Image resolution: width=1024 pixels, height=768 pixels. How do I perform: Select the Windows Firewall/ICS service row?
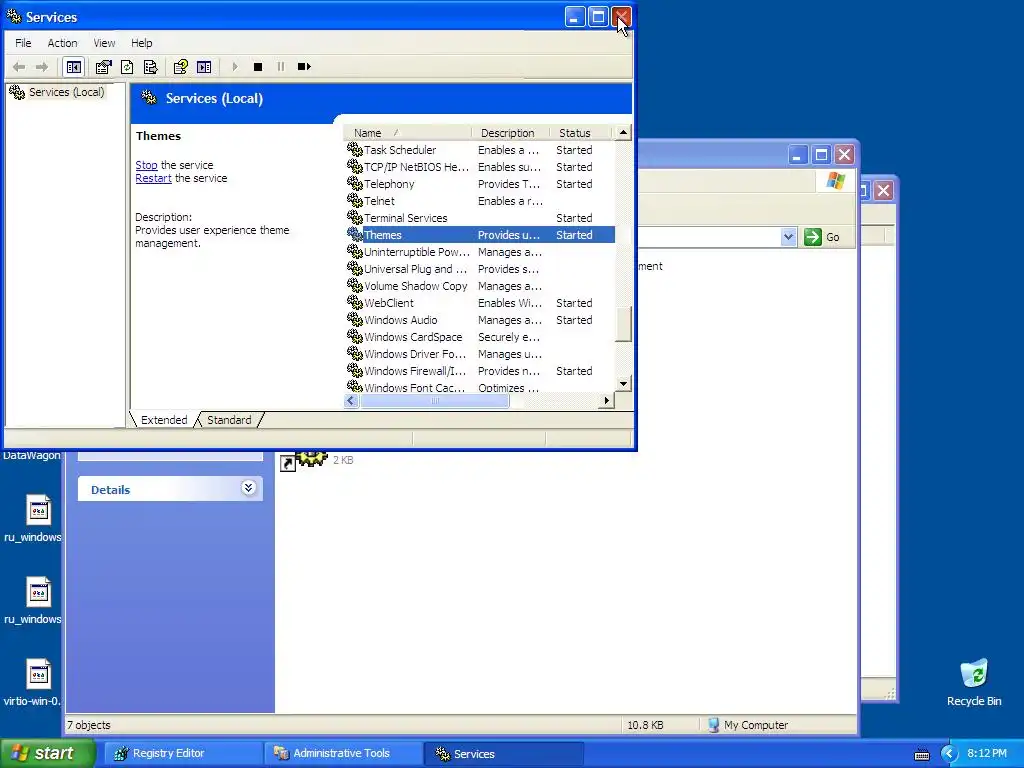480,371
